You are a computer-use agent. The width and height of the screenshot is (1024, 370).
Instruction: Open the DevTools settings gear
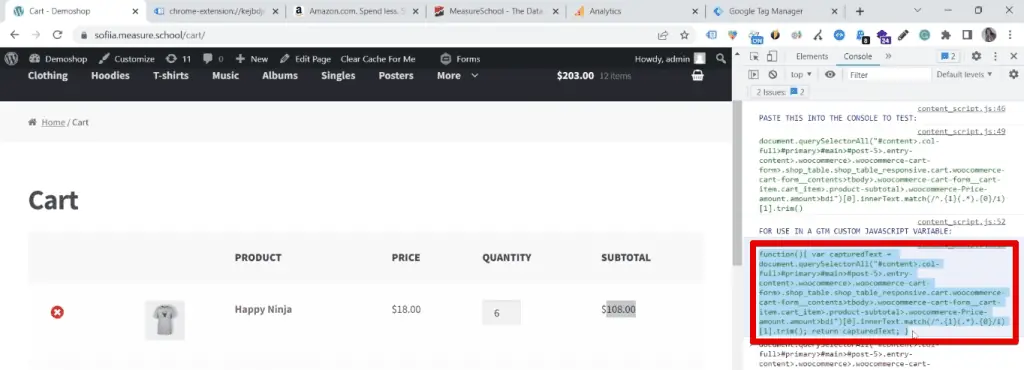point(976,57)
